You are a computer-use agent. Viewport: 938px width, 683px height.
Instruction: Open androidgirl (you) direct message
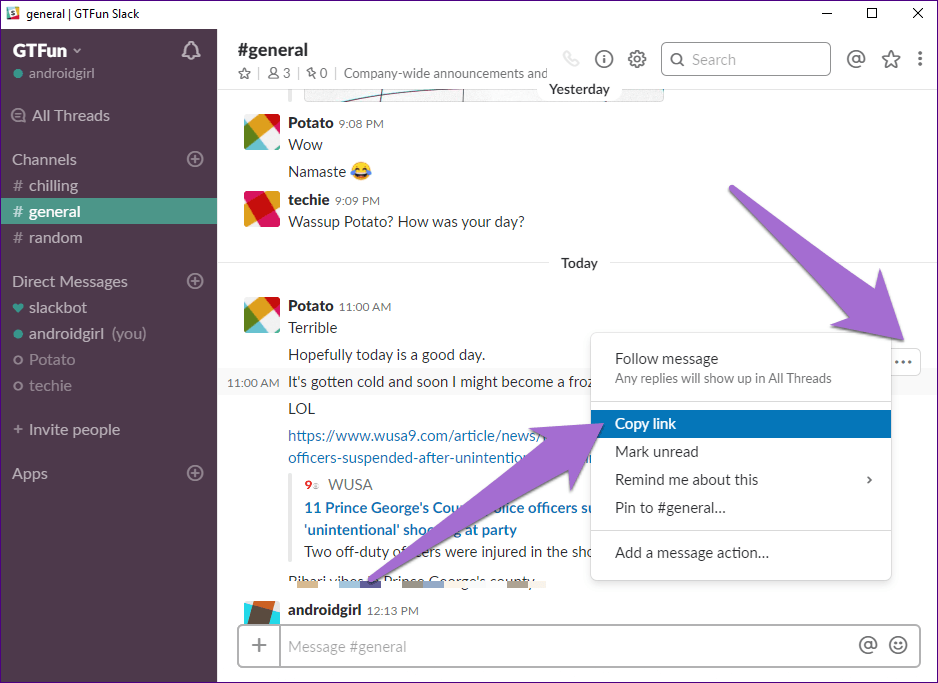tap(108, 333)
